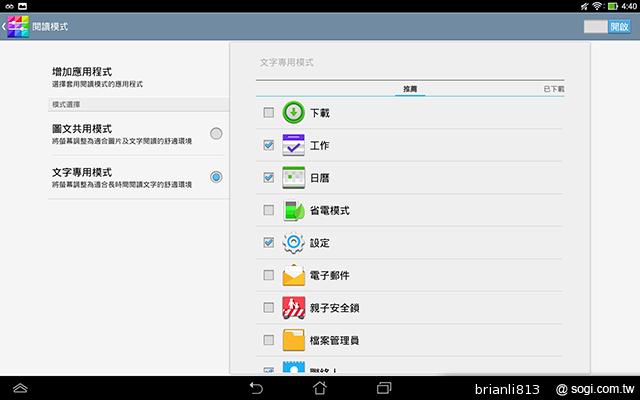The width and height of the screenshot is (640, 400).
Task: Tap the Android home navigation button
Action: click(320, 388)
